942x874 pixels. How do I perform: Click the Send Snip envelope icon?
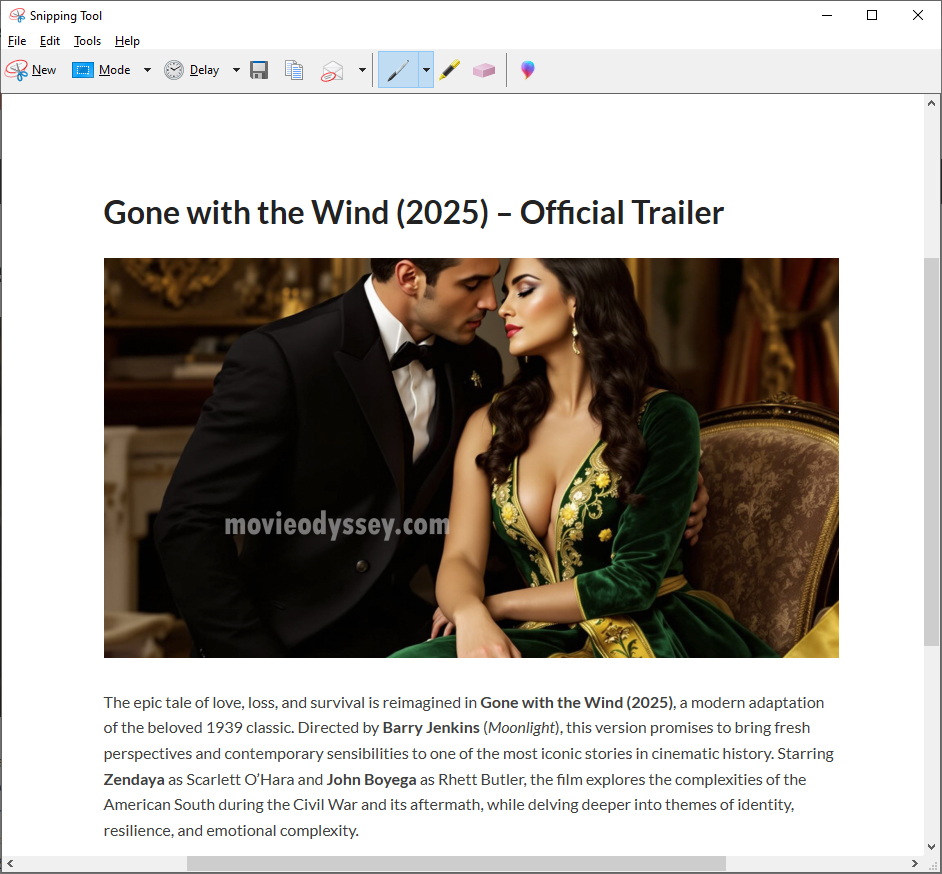coord(332,70)
